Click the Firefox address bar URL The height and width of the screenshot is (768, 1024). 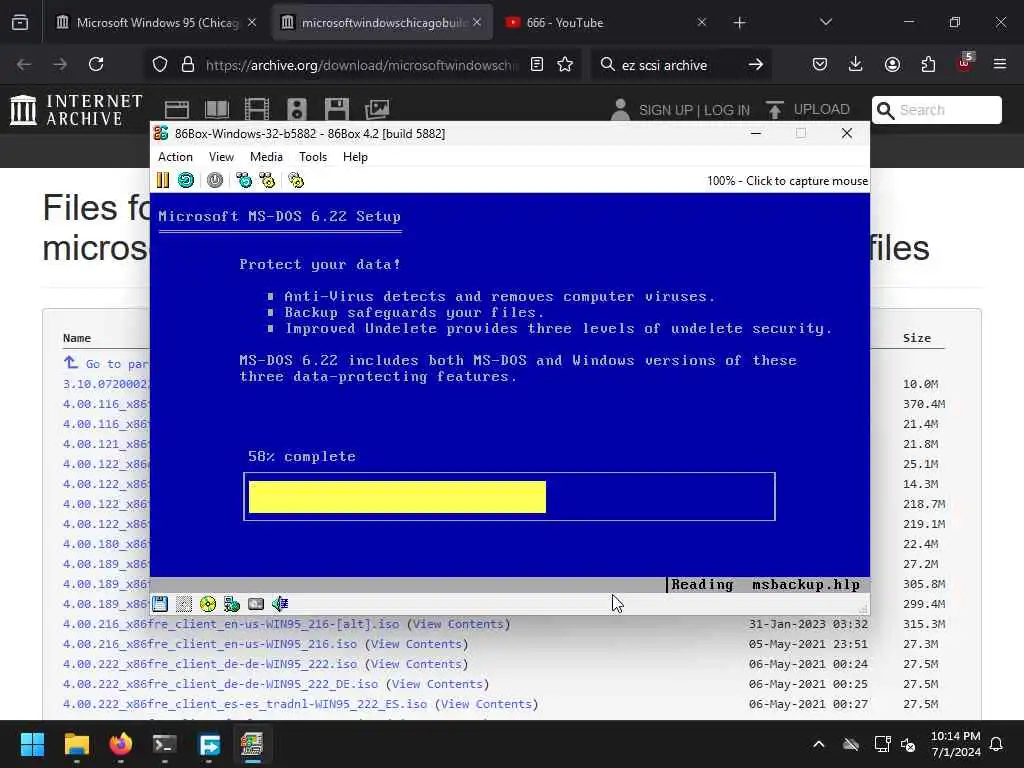(x=362, y=65)
